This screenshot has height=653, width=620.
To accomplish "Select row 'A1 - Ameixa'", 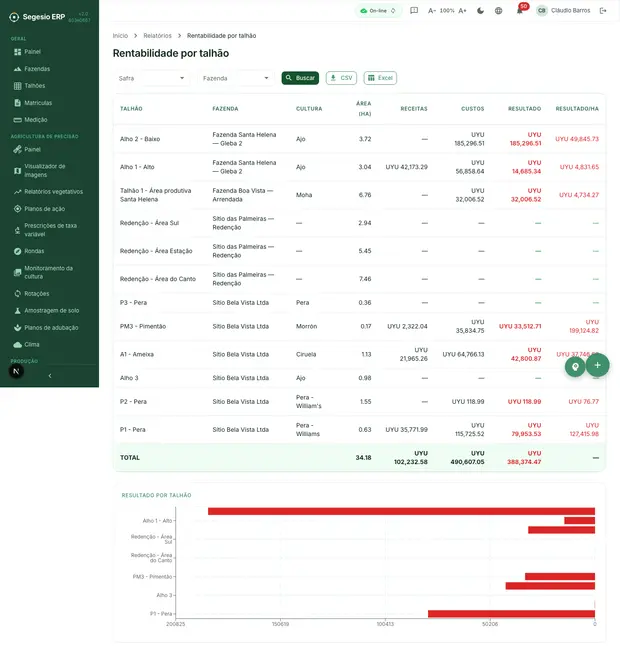I will coord(359,354).
